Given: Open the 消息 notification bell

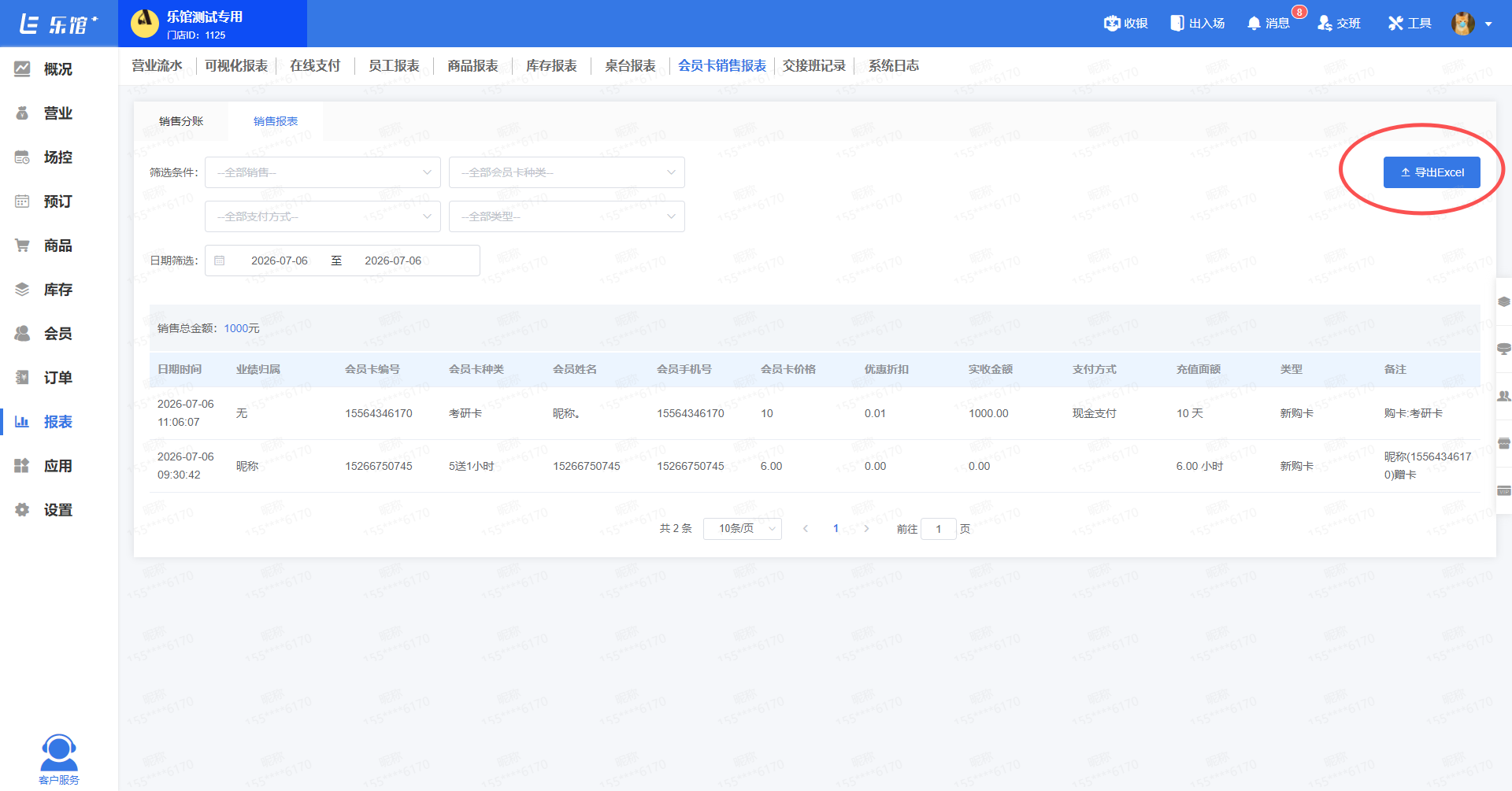Looking at the screenshot, I should tap(1254, 24).
